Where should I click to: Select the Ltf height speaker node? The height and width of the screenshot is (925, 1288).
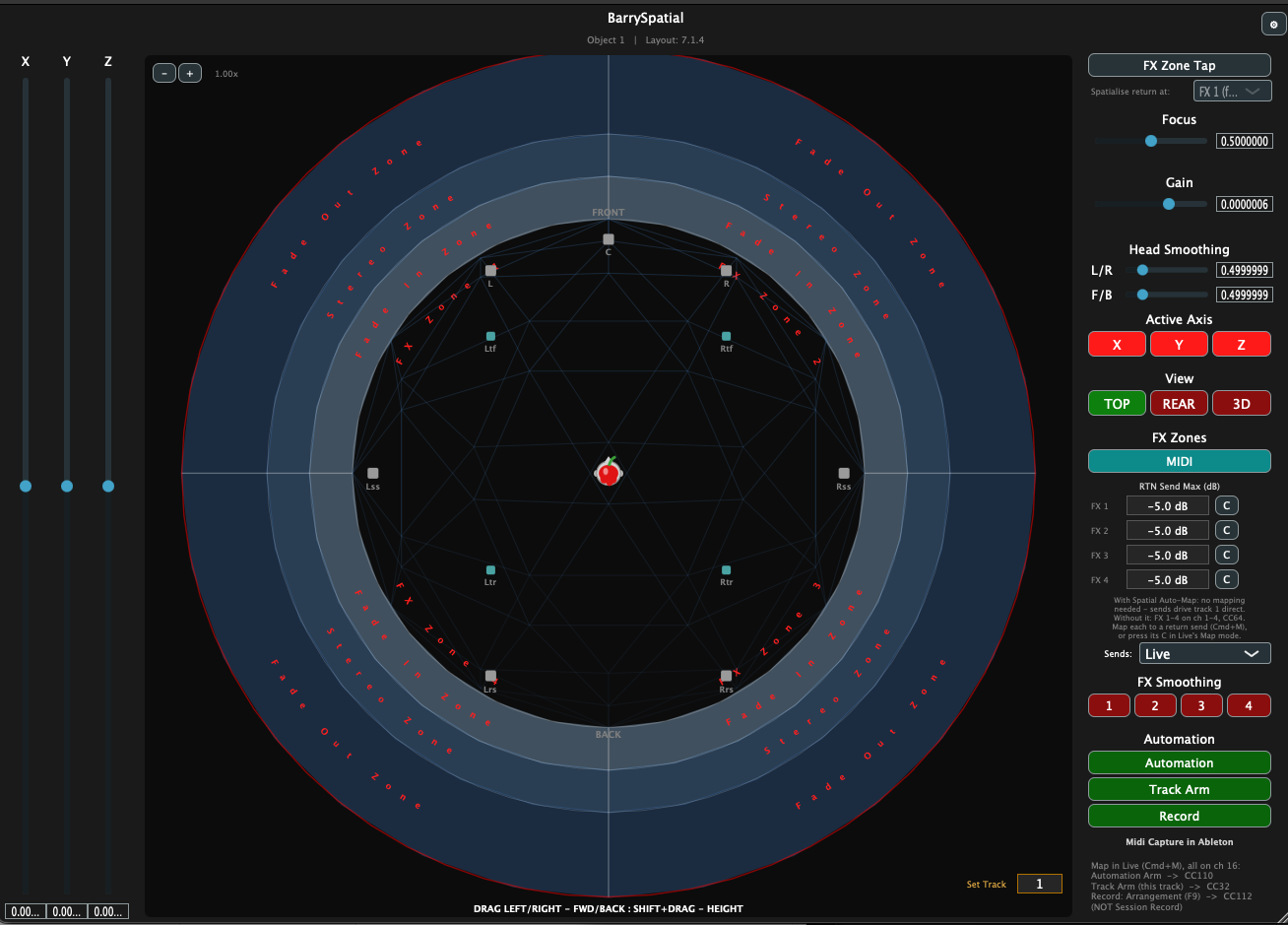490,336
